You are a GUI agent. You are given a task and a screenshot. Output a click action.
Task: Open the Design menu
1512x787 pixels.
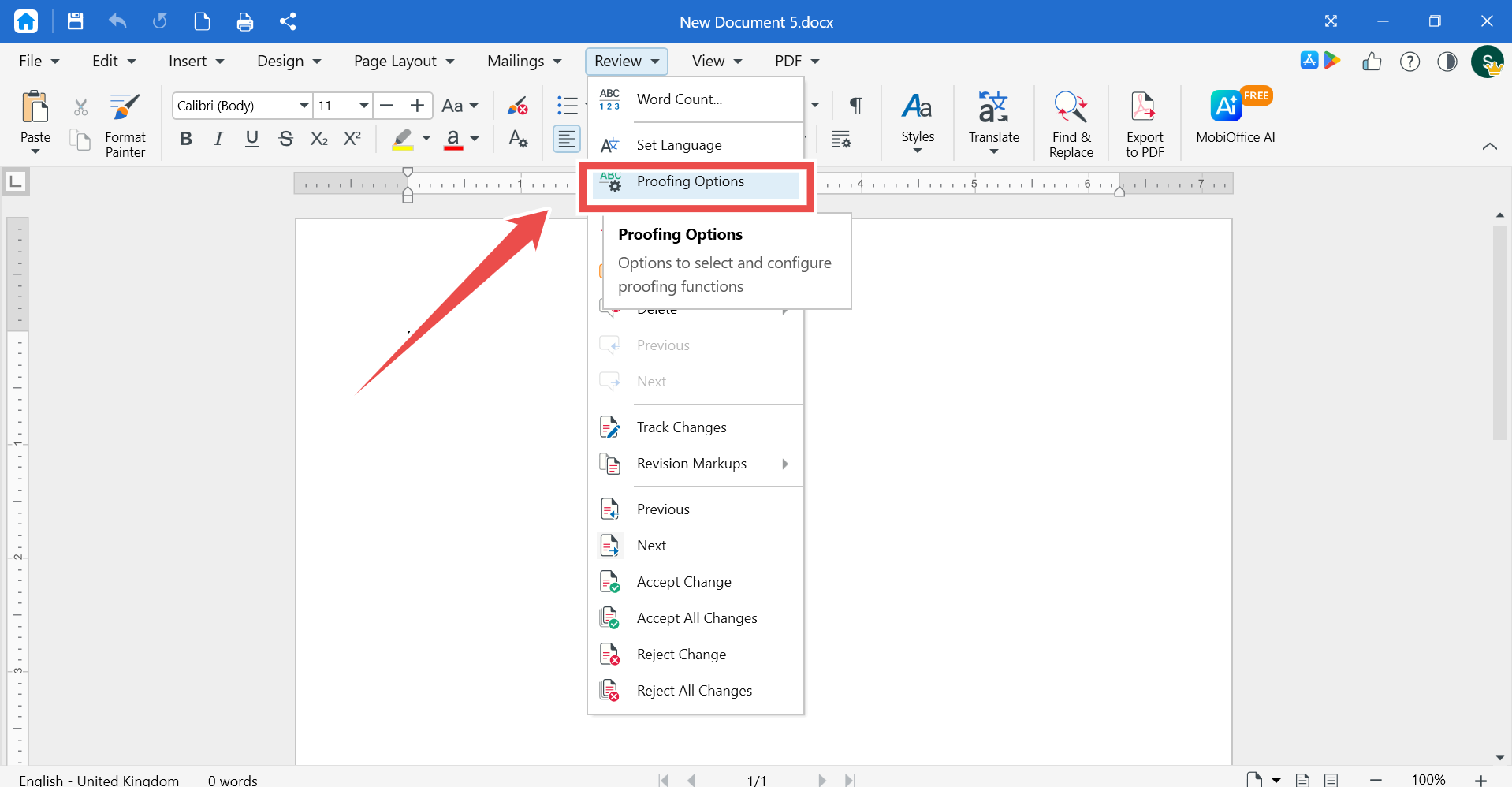click(289, 62)
